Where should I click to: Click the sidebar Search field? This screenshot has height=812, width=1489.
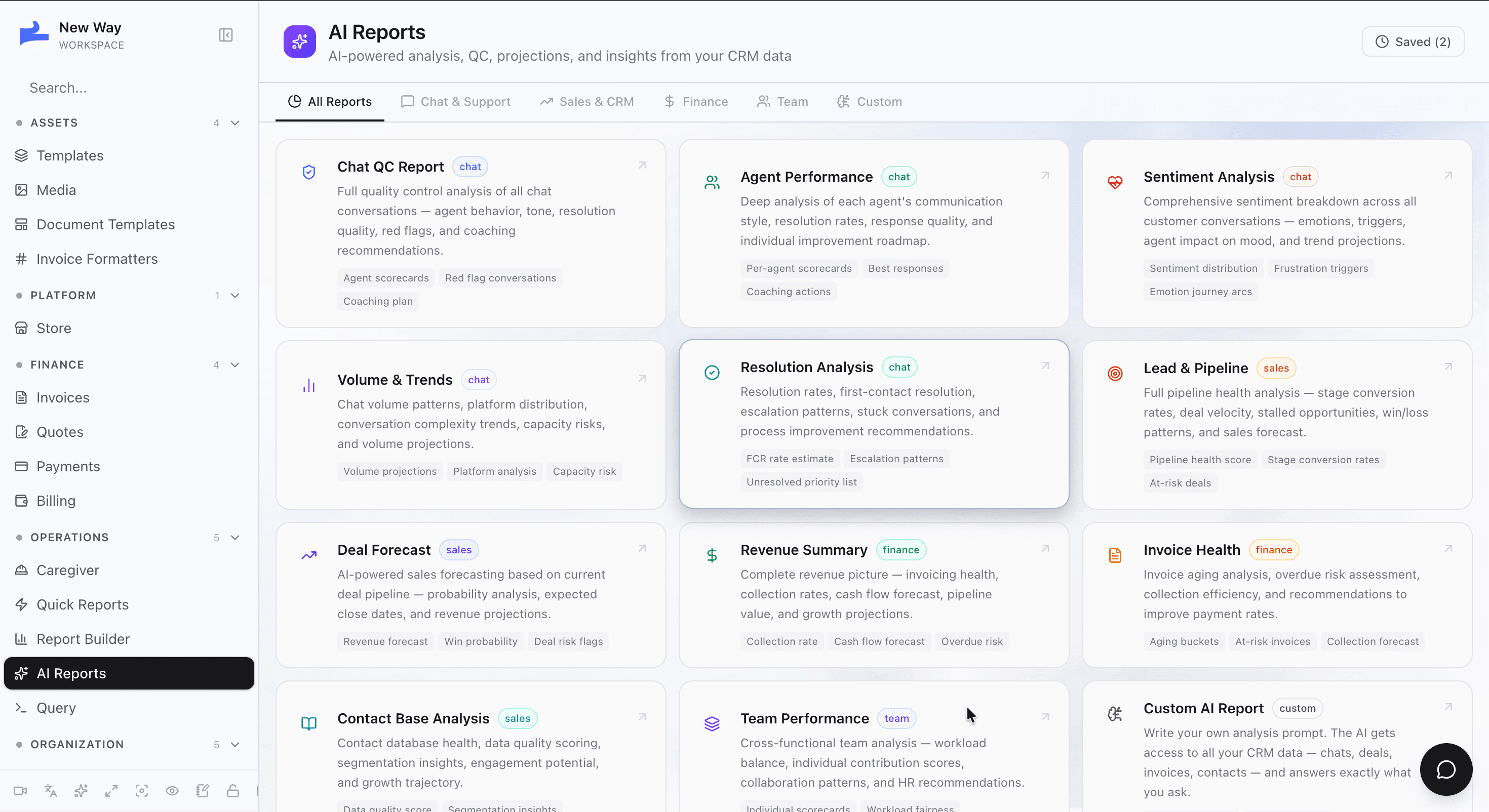pos(129,88)
